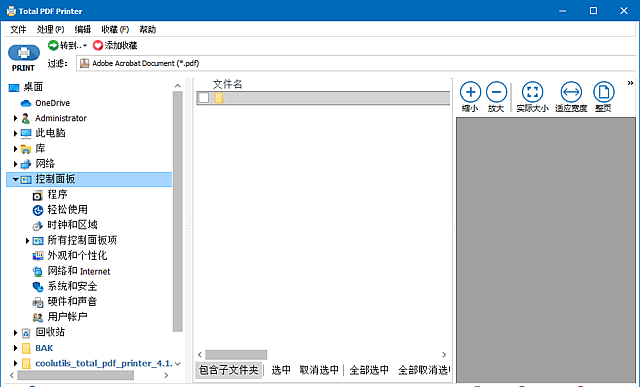The width and height of the screenshot is (640, 387).
Task: Expand the 网络 tree node
Action: click(x=15, y=164)
